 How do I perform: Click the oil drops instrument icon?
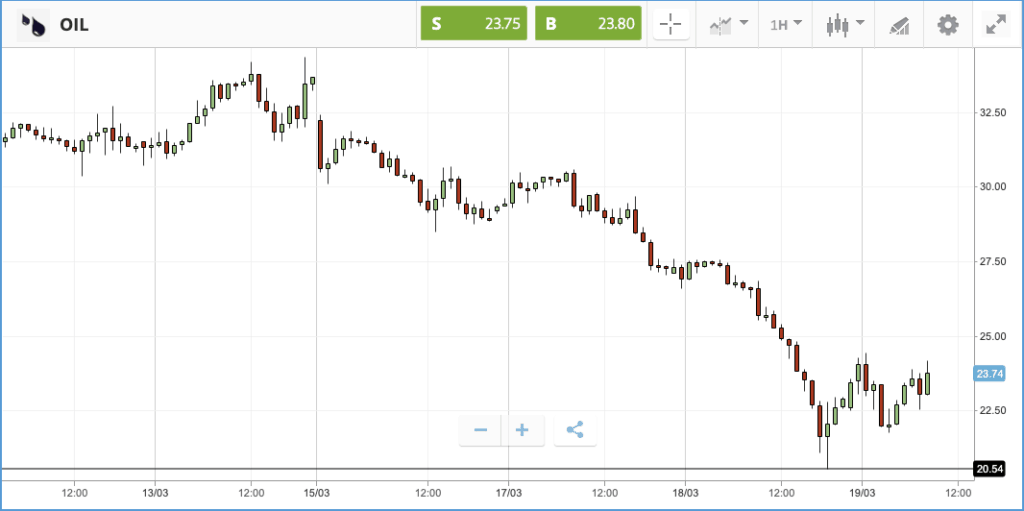tap(33, 25)
